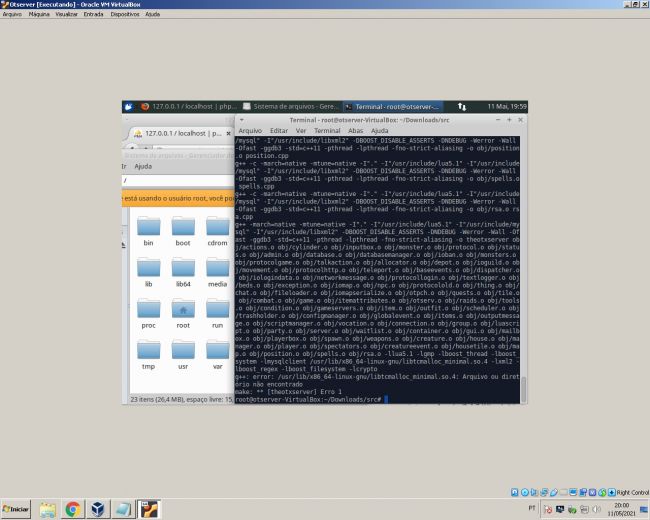This screenshot has height=520, width=650.
Task: Click VirtualBox mouse integration status icon
Action: [x=602, y=492]
